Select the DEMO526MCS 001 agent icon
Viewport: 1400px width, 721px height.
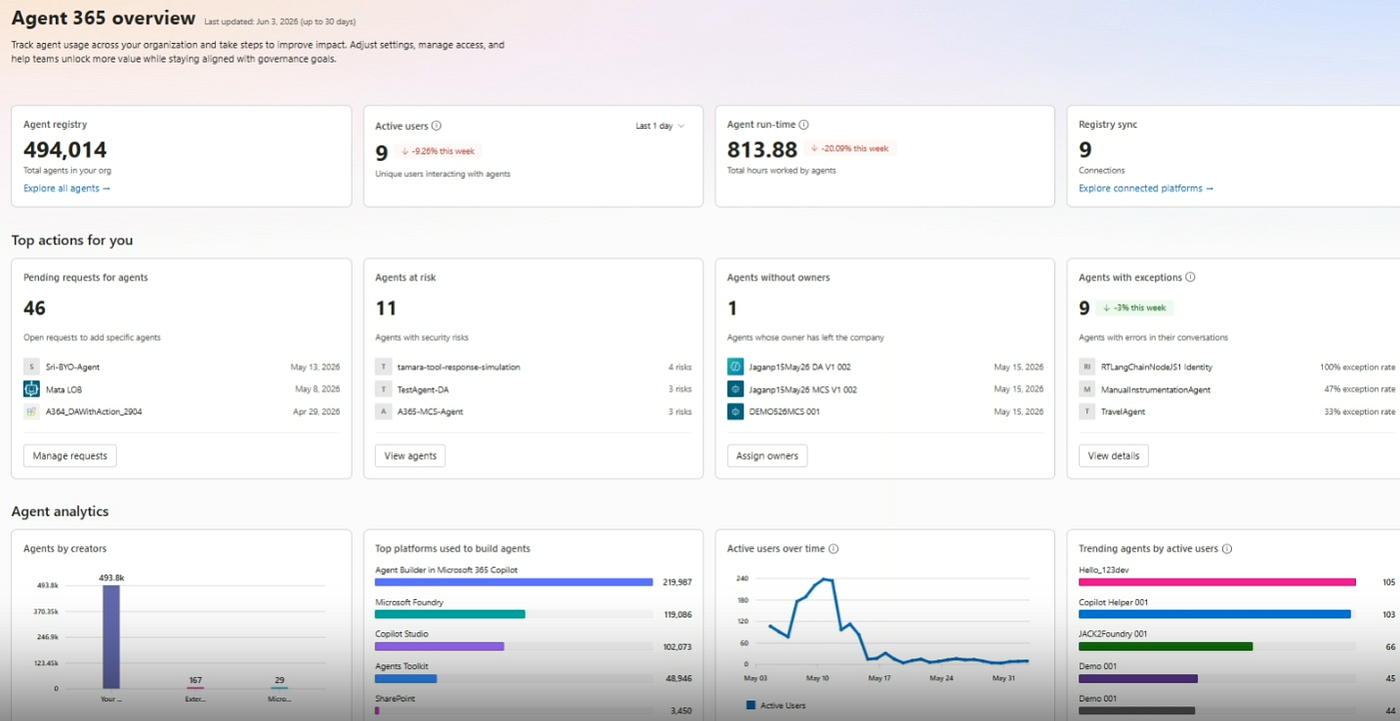[735, 411]
